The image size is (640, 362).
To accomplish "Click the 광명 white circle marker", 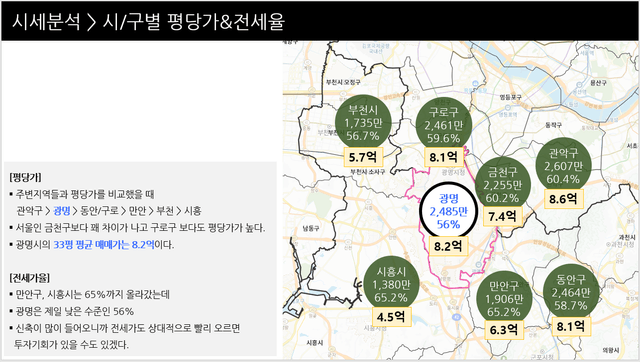I will coord(449,211).
